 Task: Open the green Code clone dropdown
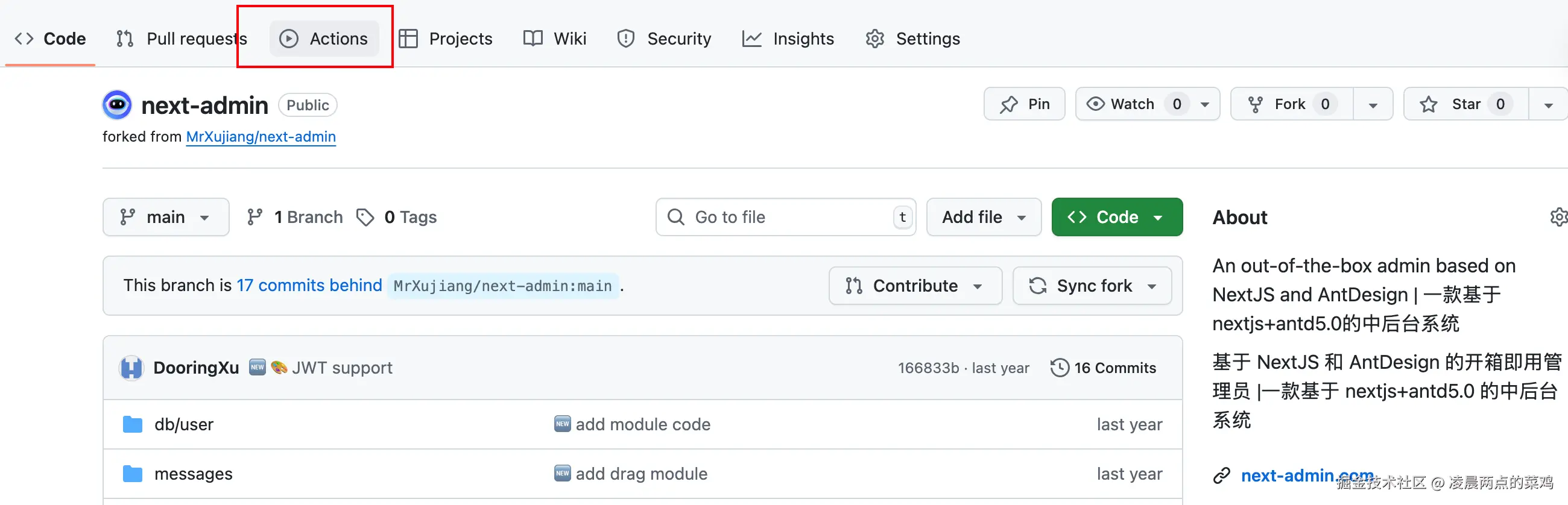click(1116, 216)
